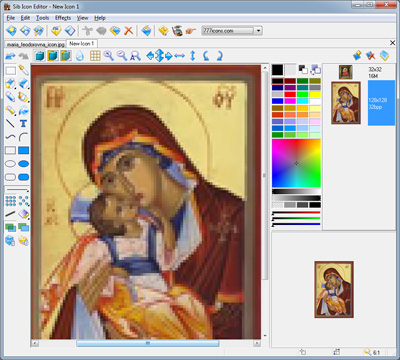Select the arc tool

tap(23, 137)
